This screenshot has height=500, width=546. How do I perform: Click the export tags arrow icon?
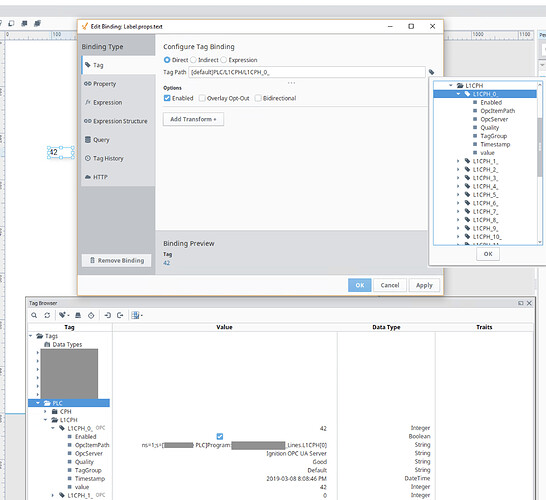120,315
